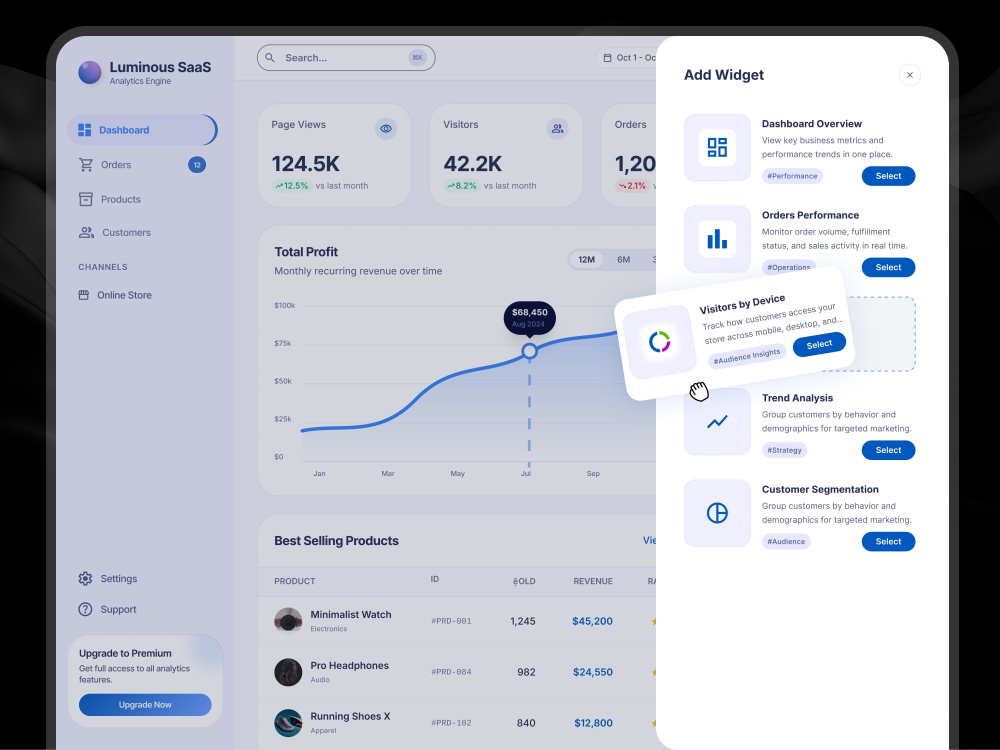The image size is (1000, 750).
Task: Open the Dashboard menu item
Action: [142, 130]
